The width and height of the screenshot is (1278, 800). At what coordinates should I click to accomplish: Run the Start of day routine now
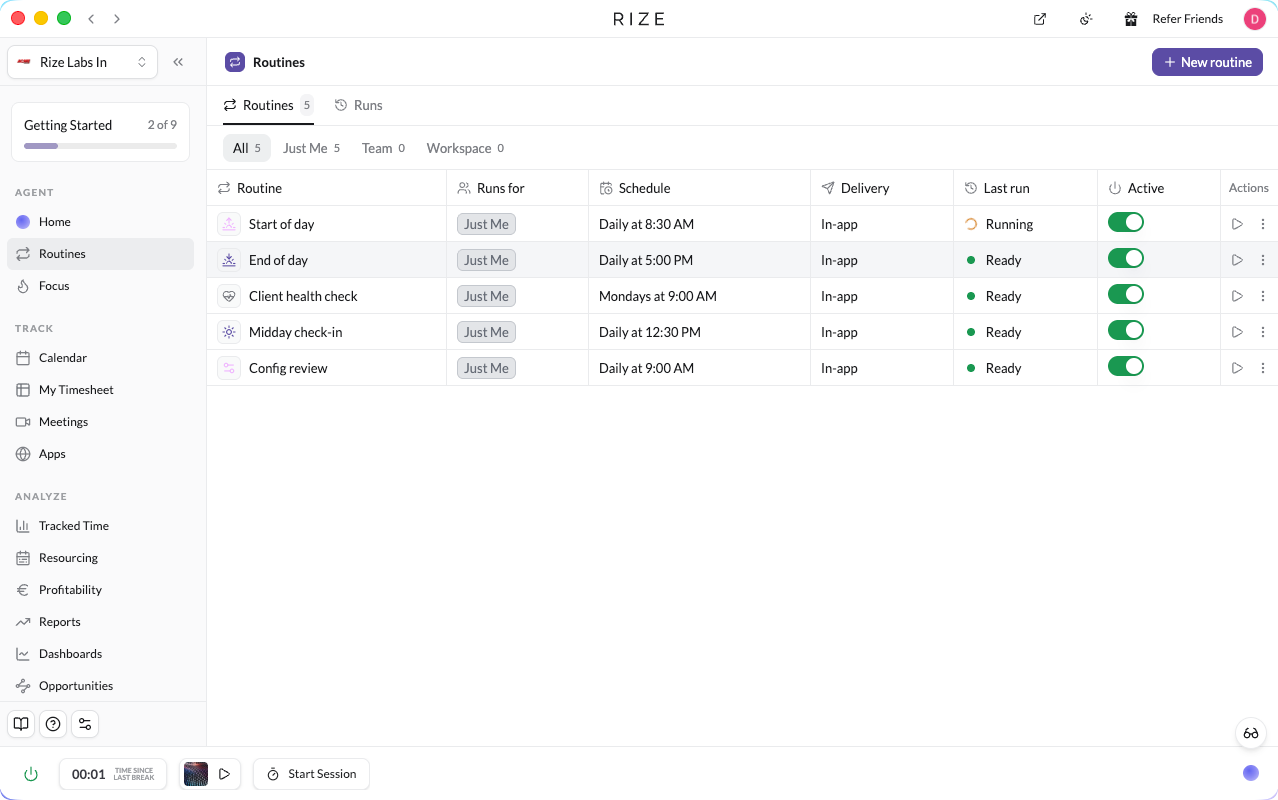[x=1237, y=224]
